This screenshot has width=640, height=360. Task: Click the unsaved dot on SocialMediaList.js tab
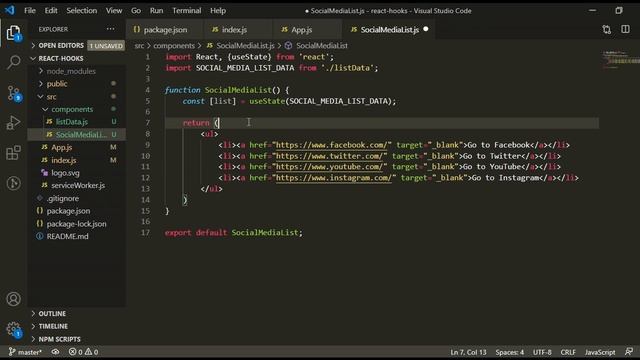pos(426,29)
